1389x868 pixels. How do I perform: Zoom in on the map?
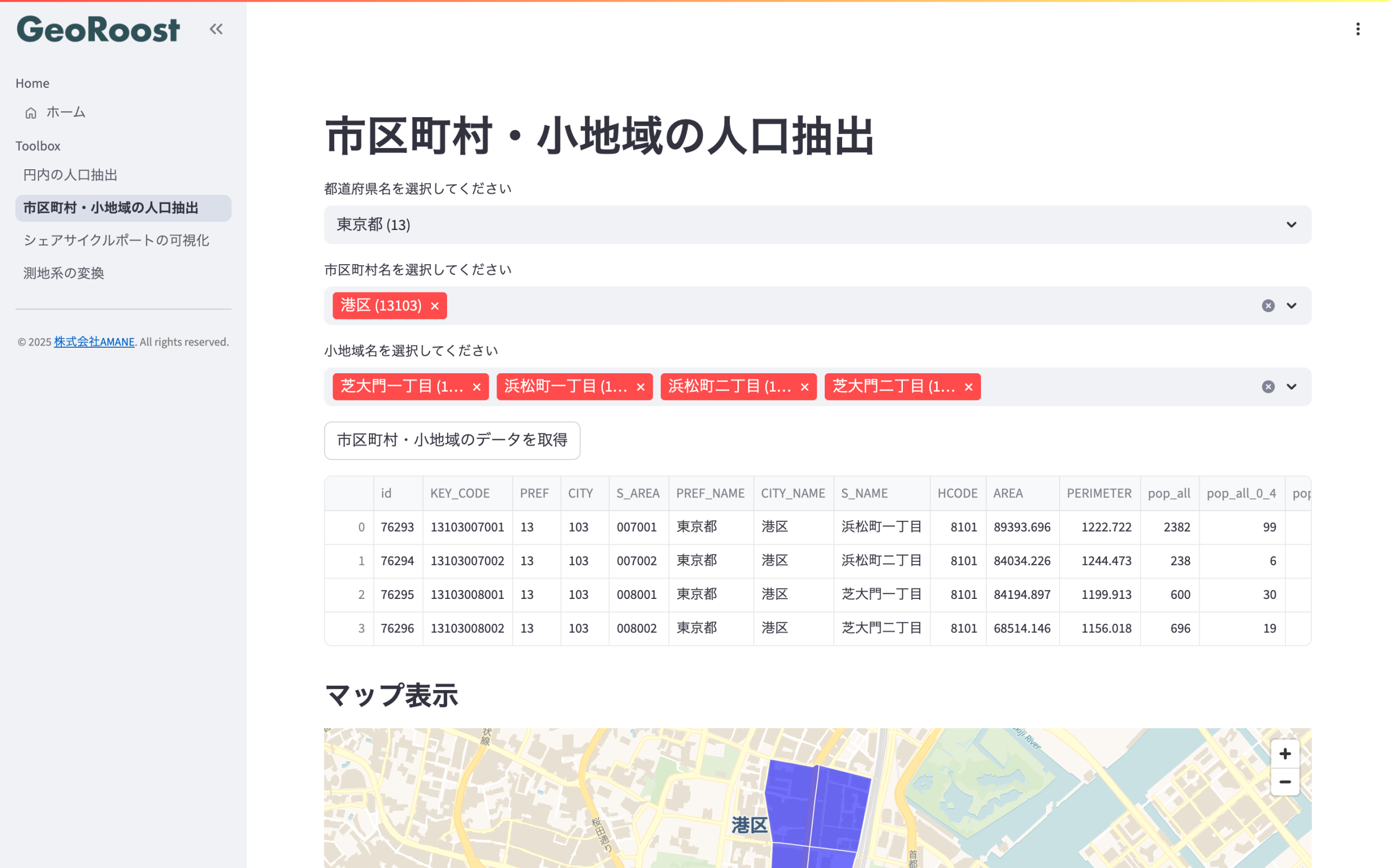tap(1284, 754)
